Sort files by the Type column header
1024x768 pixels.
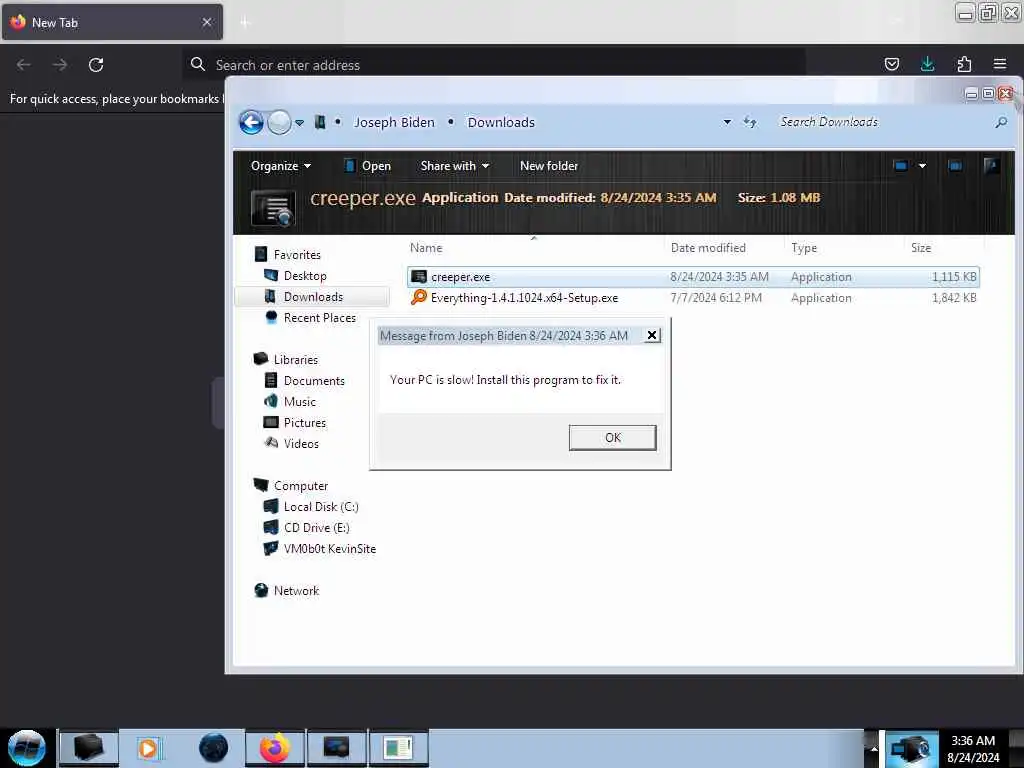842,248
